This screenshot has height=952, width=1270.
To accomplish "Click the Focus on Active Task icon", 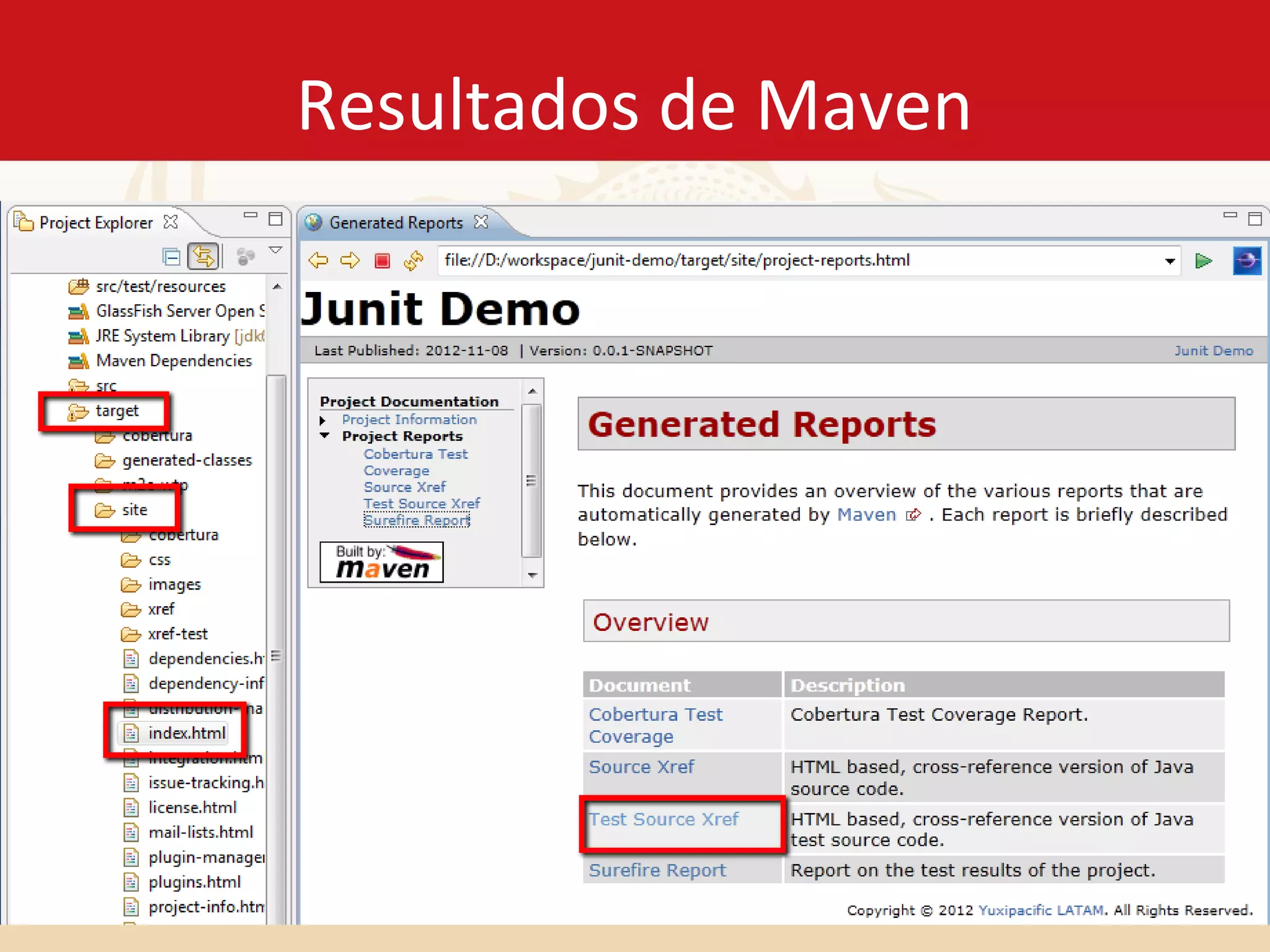I will [246, 257].
